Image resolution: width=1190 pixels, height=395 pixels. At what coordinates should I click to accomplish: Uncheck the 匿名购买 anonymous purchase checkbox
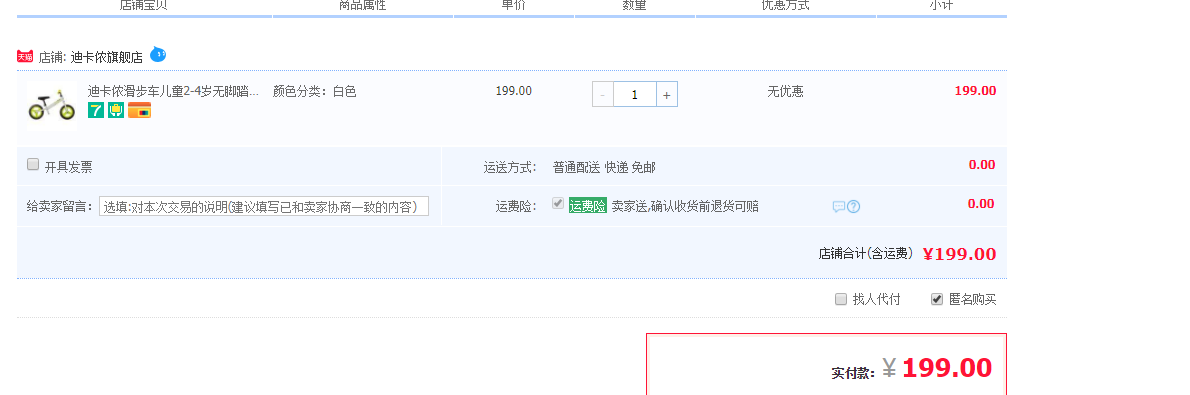coord(937,299)
